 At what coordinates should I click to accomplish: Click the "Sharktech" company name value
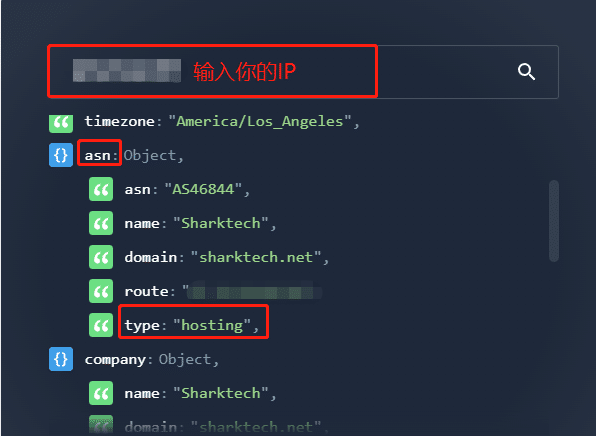(x=221, y=393)
